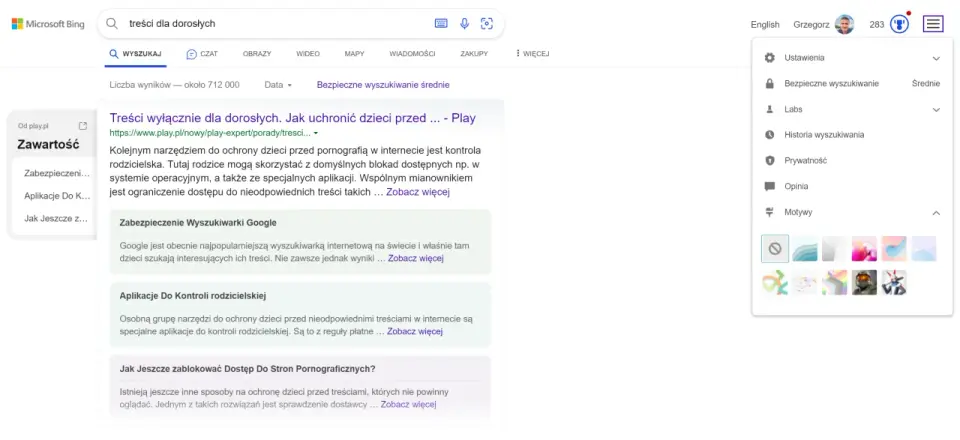Select the faint confetti dots theme
The height and width of the screenshot is (440, 960).
804,283
